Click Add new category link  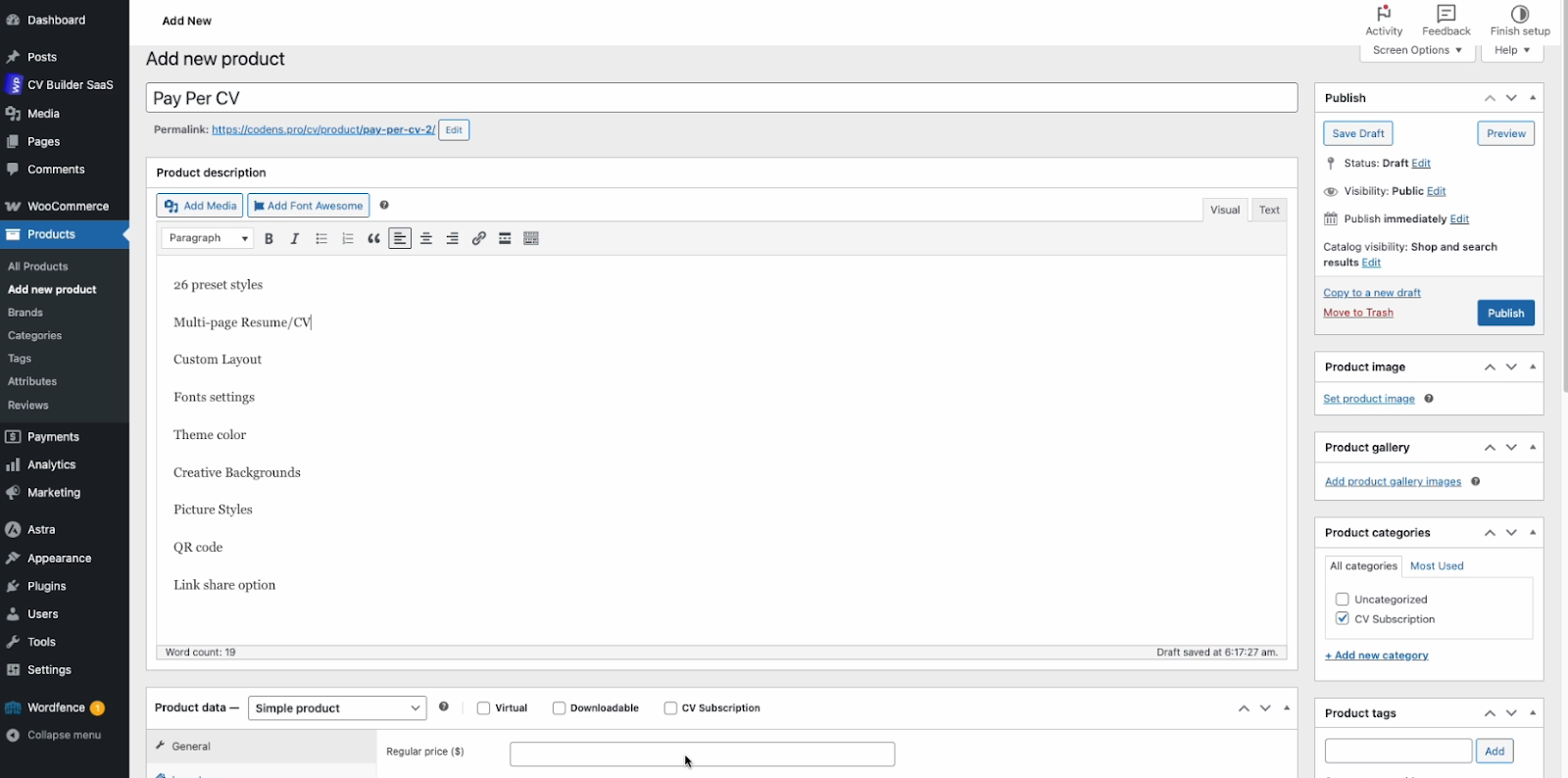1377,656
